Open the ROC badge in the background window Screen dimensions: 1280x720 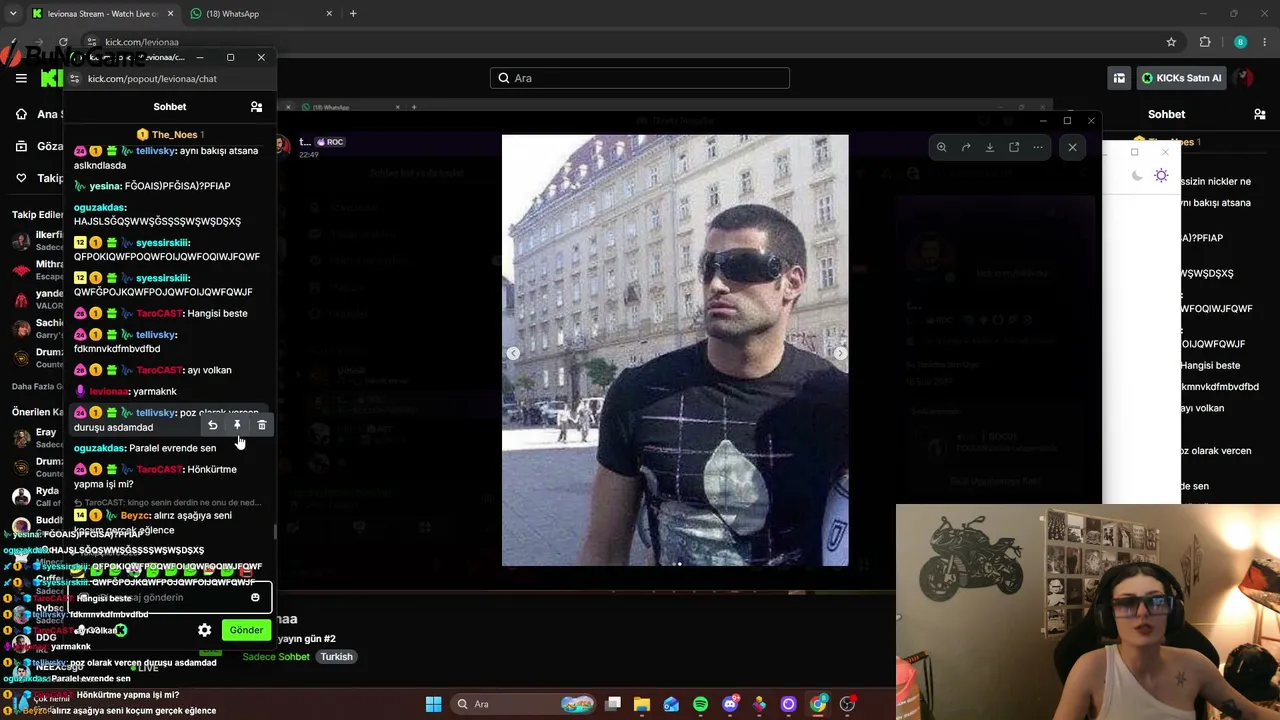point(330,142)
